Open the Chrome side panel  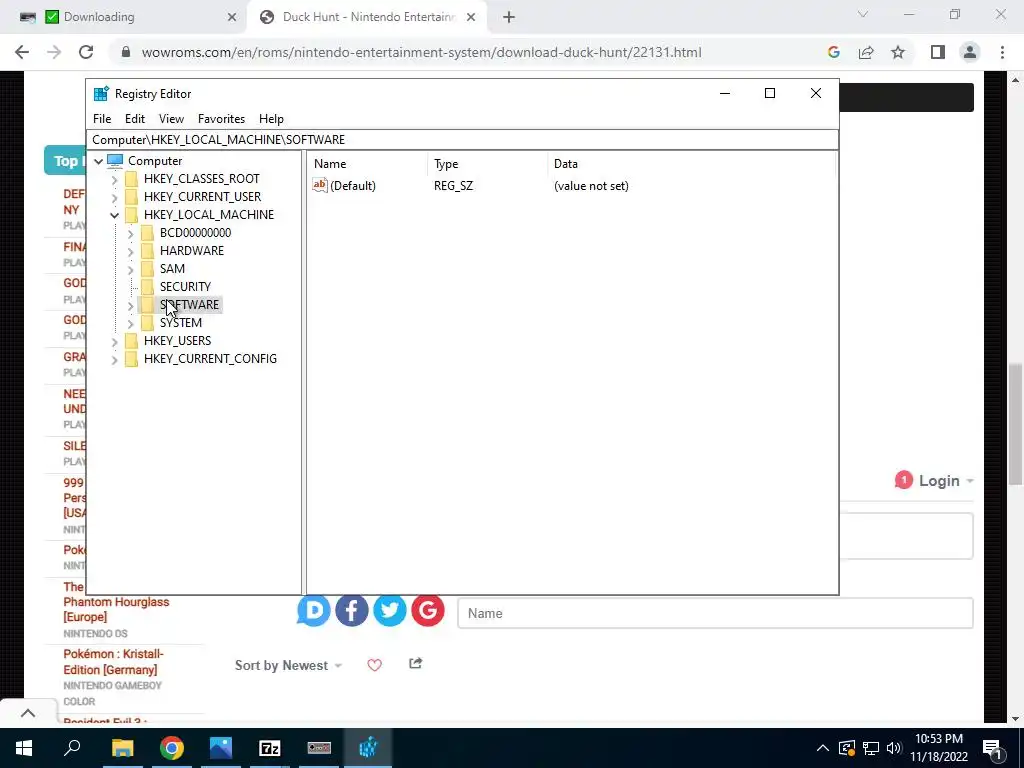click(x=938, y=52)
